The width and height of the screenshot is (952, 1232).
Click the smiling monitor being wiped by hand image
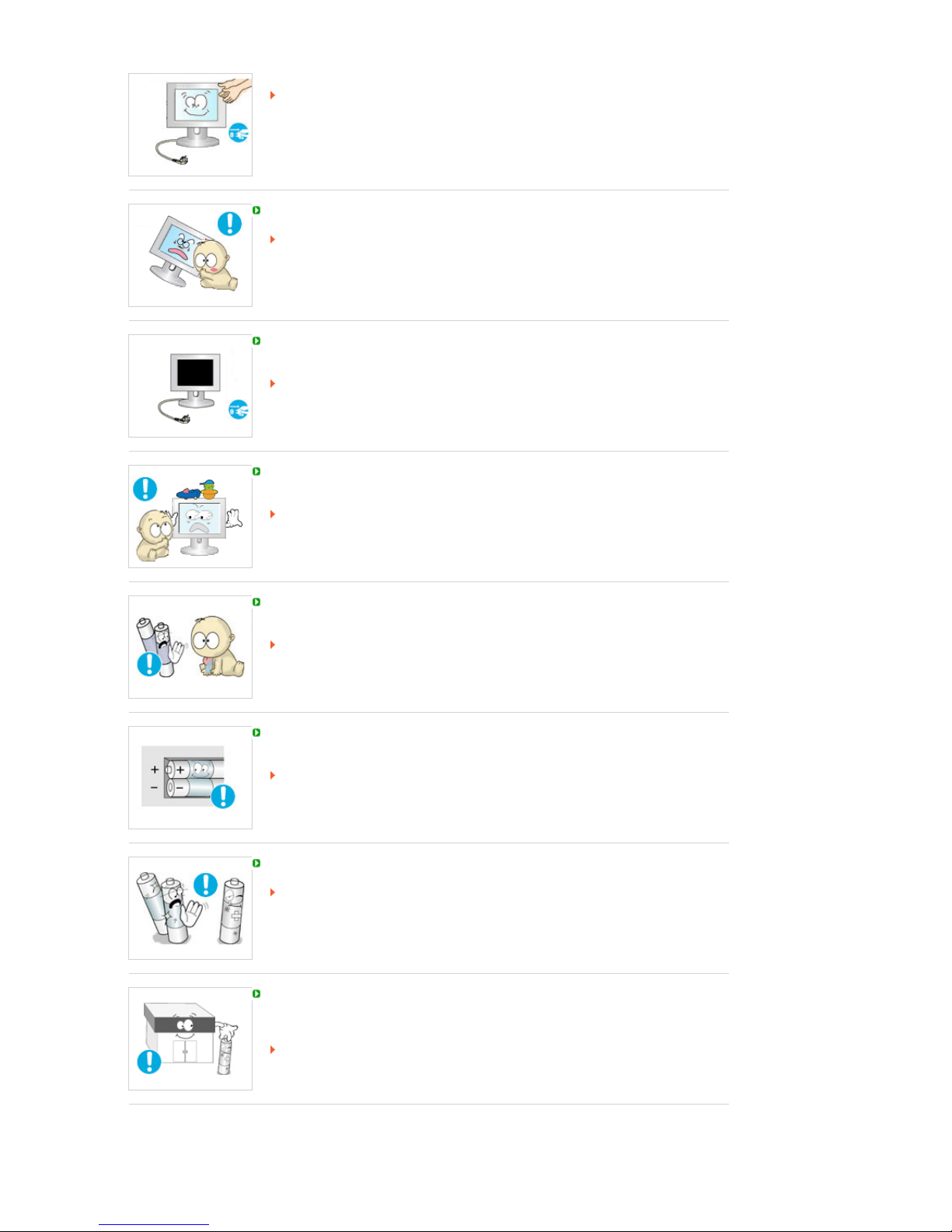(190, 124)
